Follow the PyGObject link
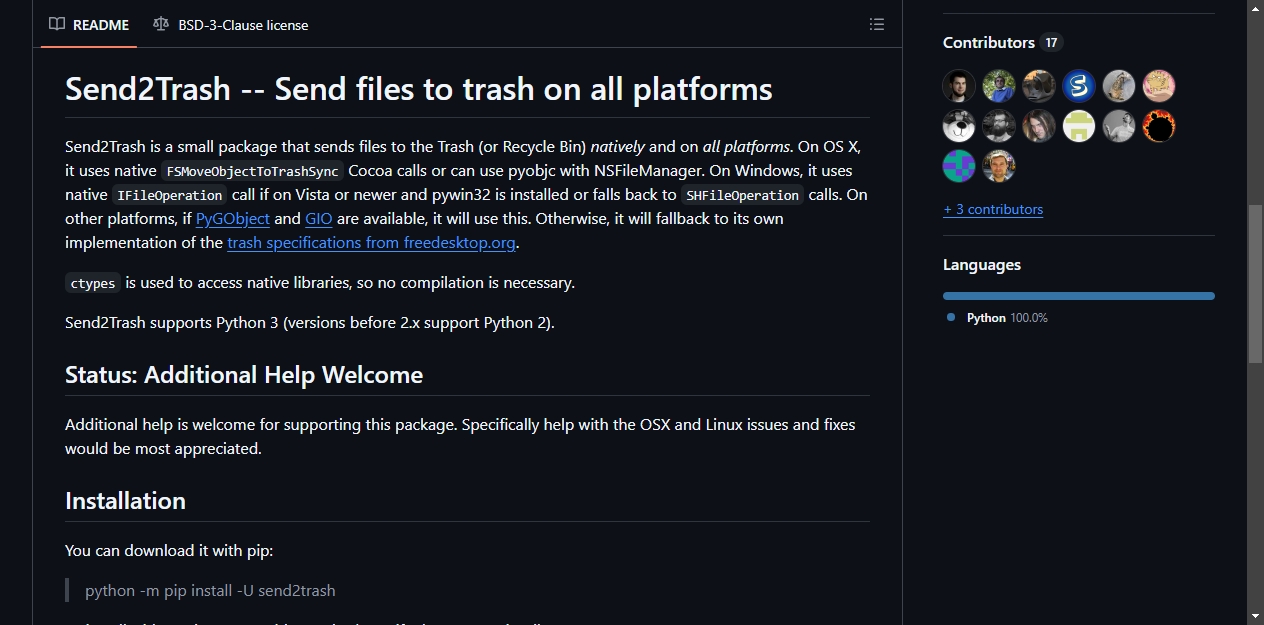This screenshot has height=625, width=1264. click(233, 218)
